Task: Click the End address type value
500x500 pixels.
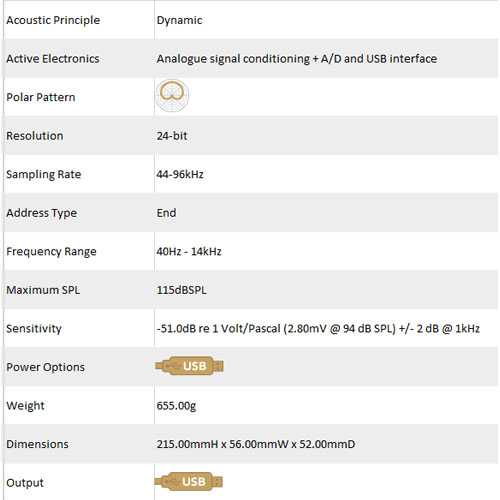Action: (x=166, y=213)
